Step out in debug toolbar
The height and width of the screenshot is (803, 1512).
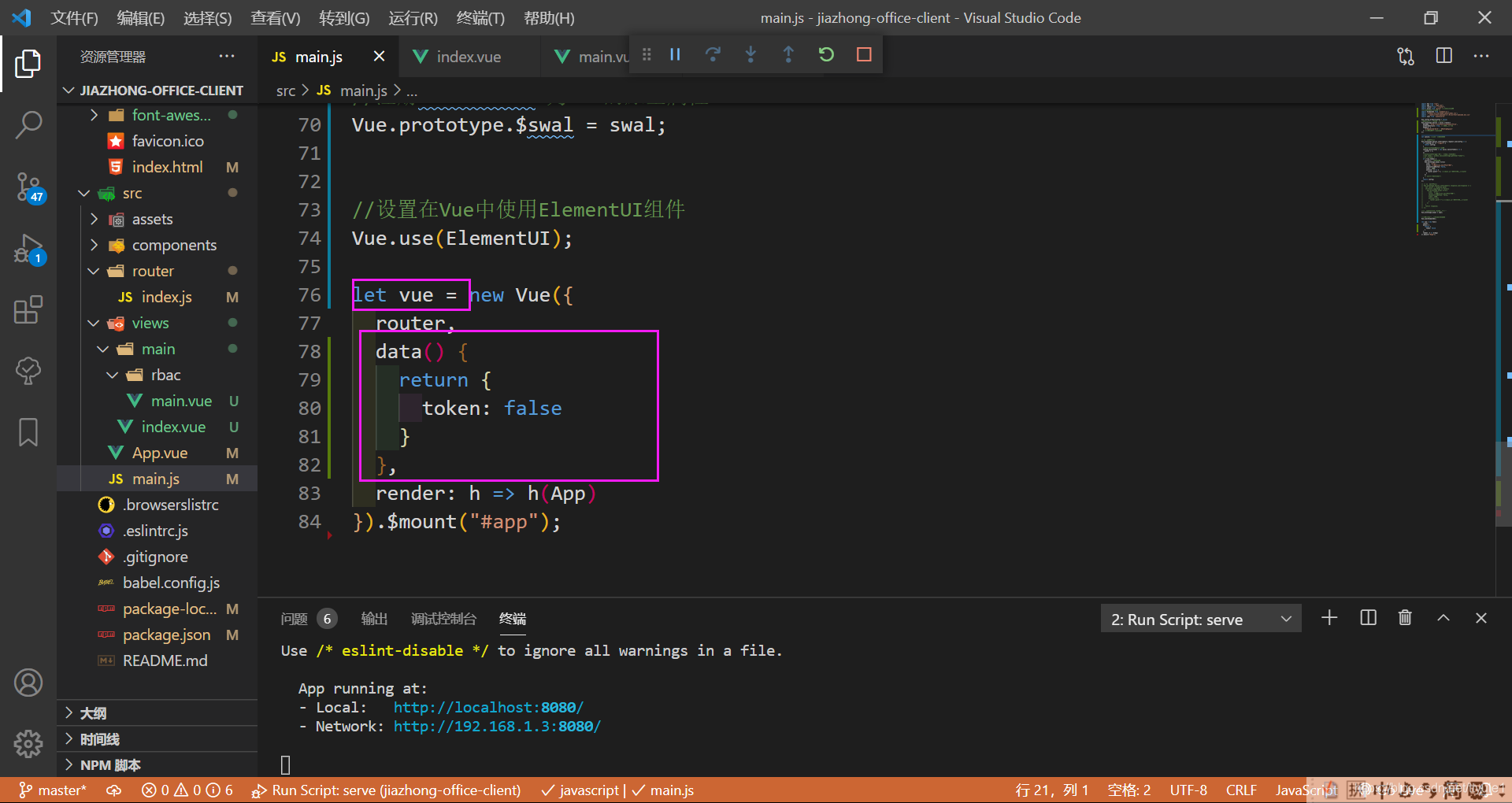pyautogui.click(x=788, y=54)
